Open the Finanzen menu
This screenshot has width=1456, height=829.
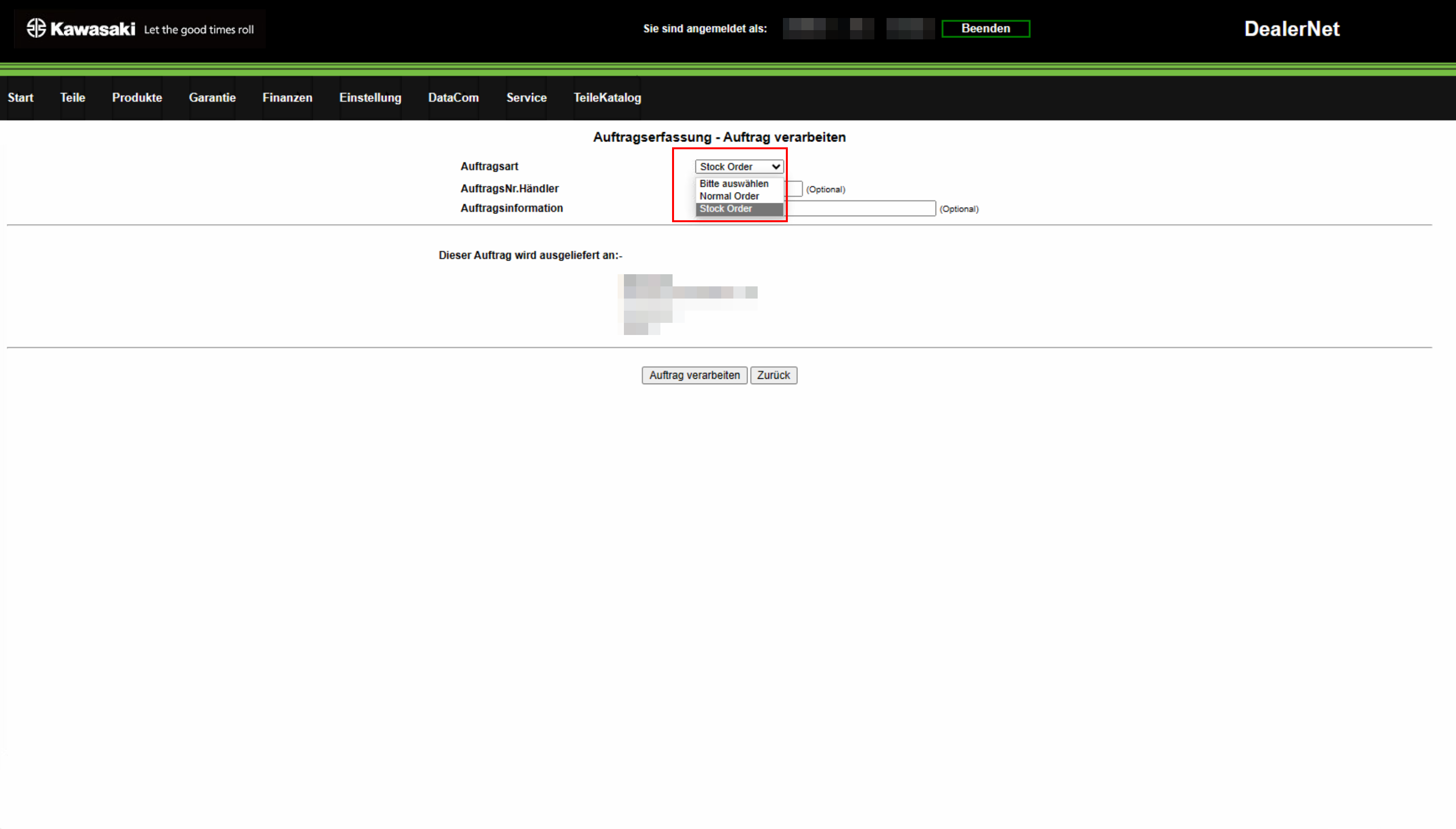pyautogui.click(x=287, y=97)
